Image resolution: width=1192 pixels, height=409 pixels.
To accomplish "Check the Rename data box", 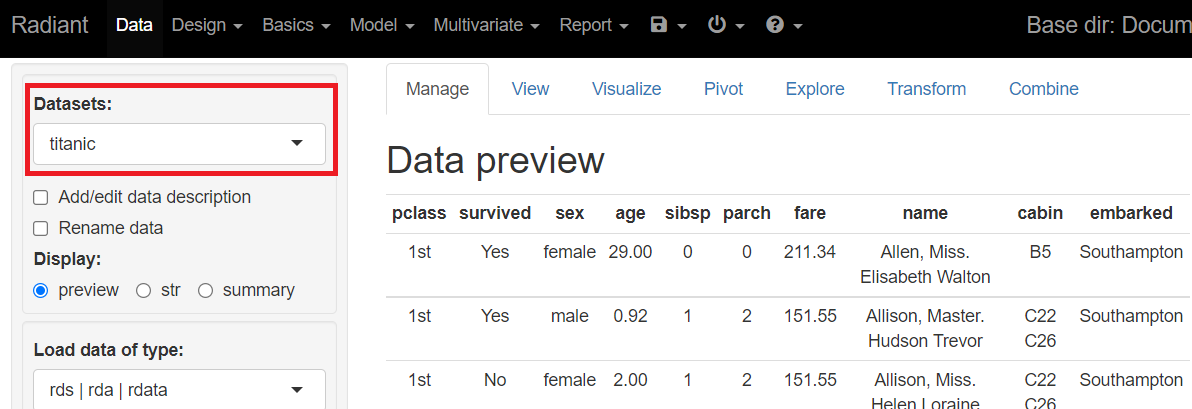I will tap(41, 229).
